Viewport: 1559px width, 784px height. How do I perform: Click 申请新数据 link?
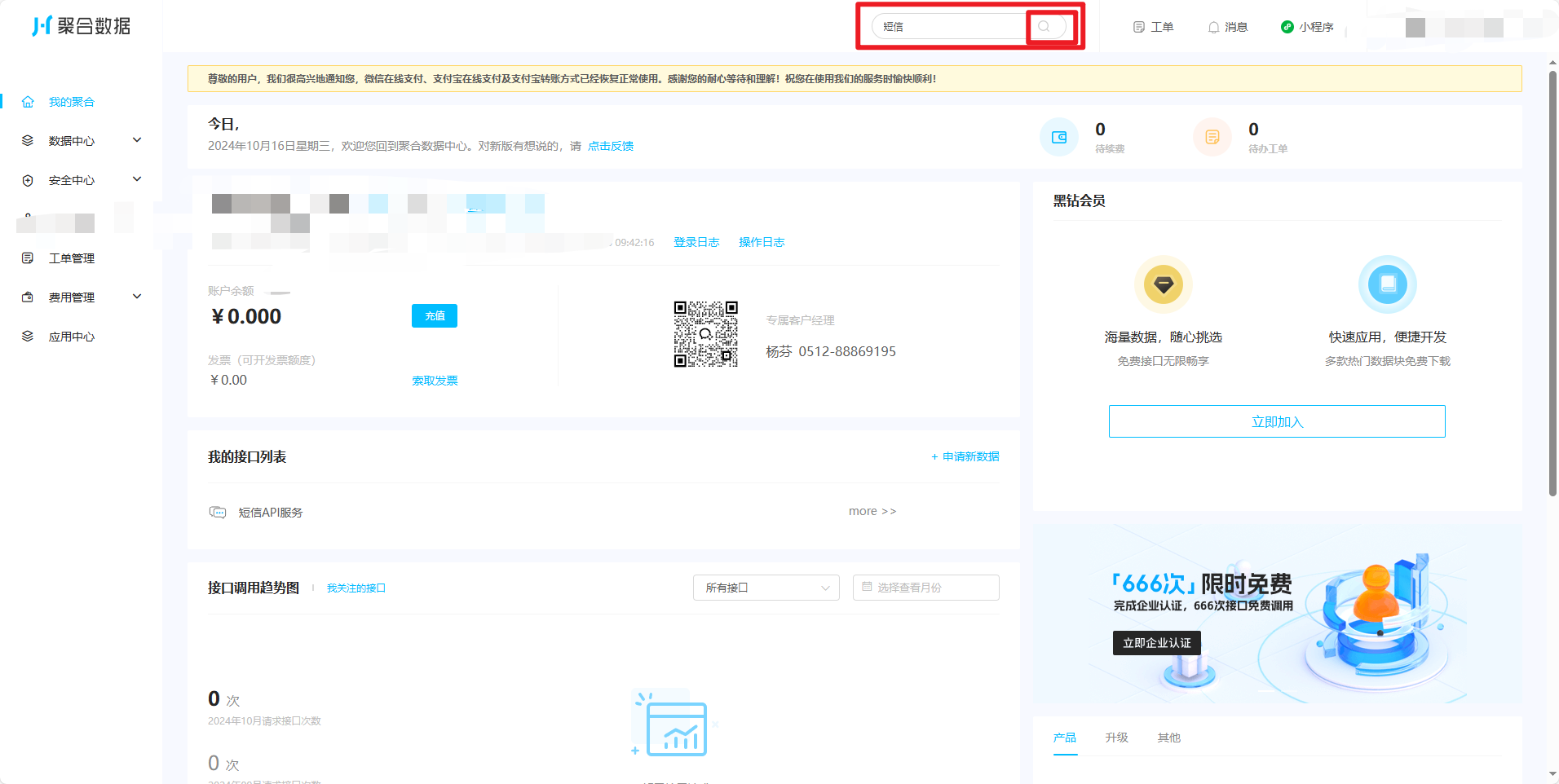click(965, 456)
